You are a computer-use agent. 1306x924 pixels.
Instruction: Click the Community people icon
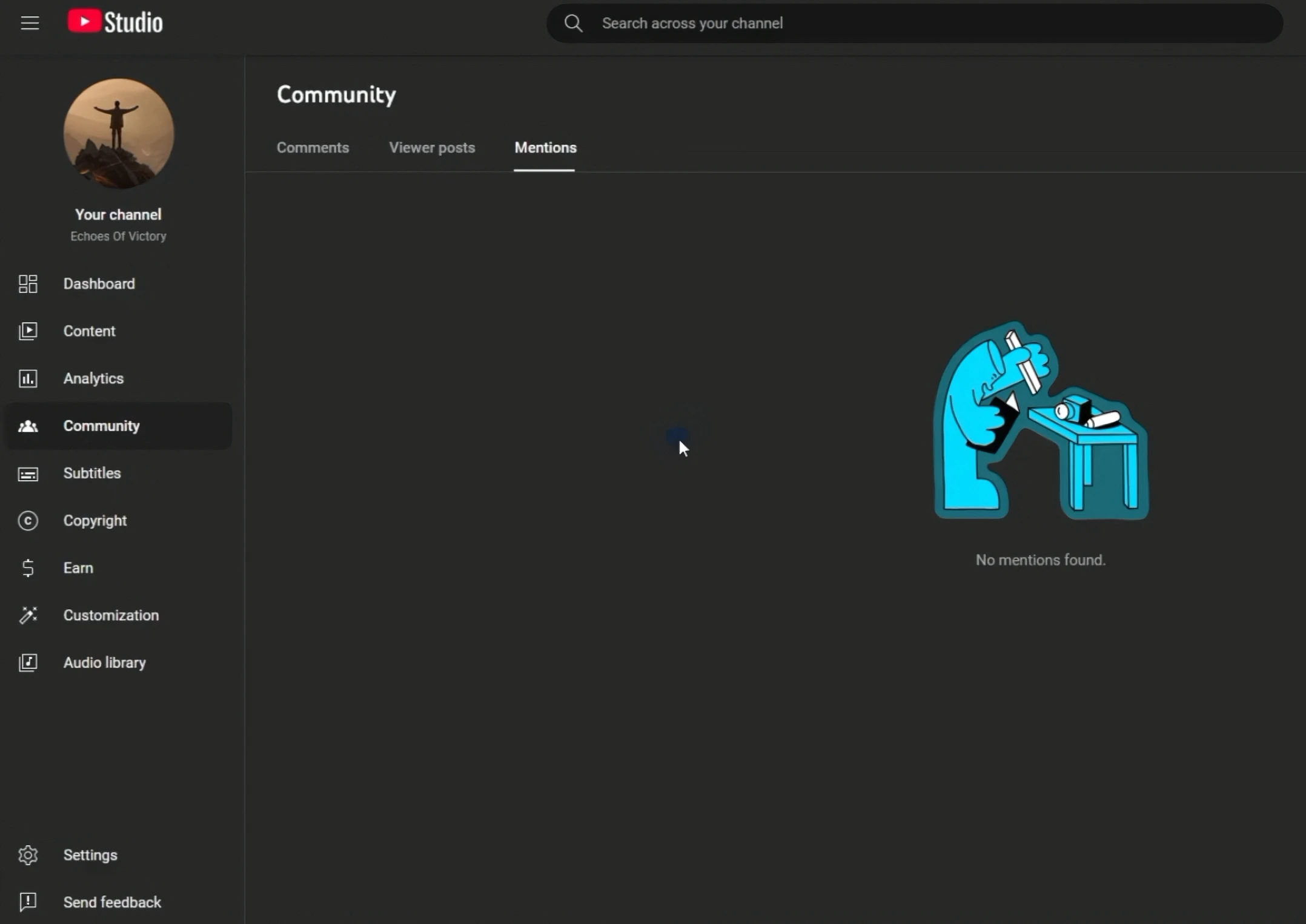28,426
